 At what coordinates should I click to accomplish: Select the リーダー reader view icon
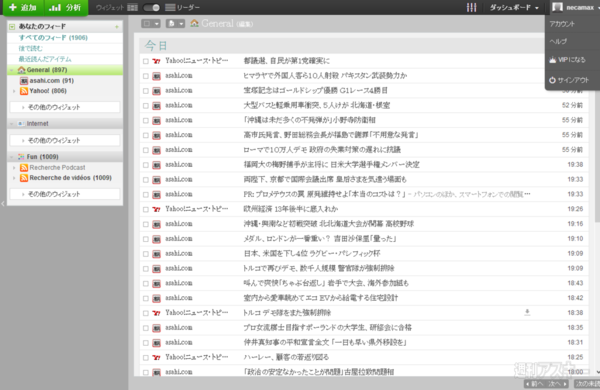pos(170,8)
